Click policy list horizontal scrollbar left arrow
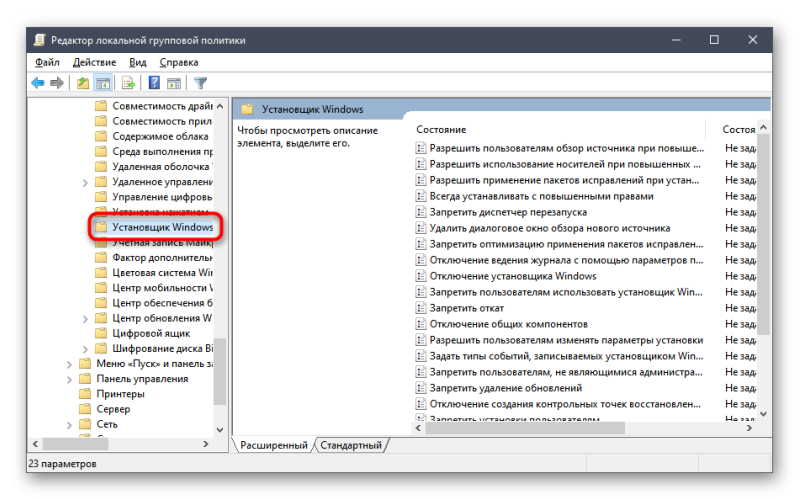Image resolution: width=800 pixels, height=500 pixels. [x=418, y=428]
